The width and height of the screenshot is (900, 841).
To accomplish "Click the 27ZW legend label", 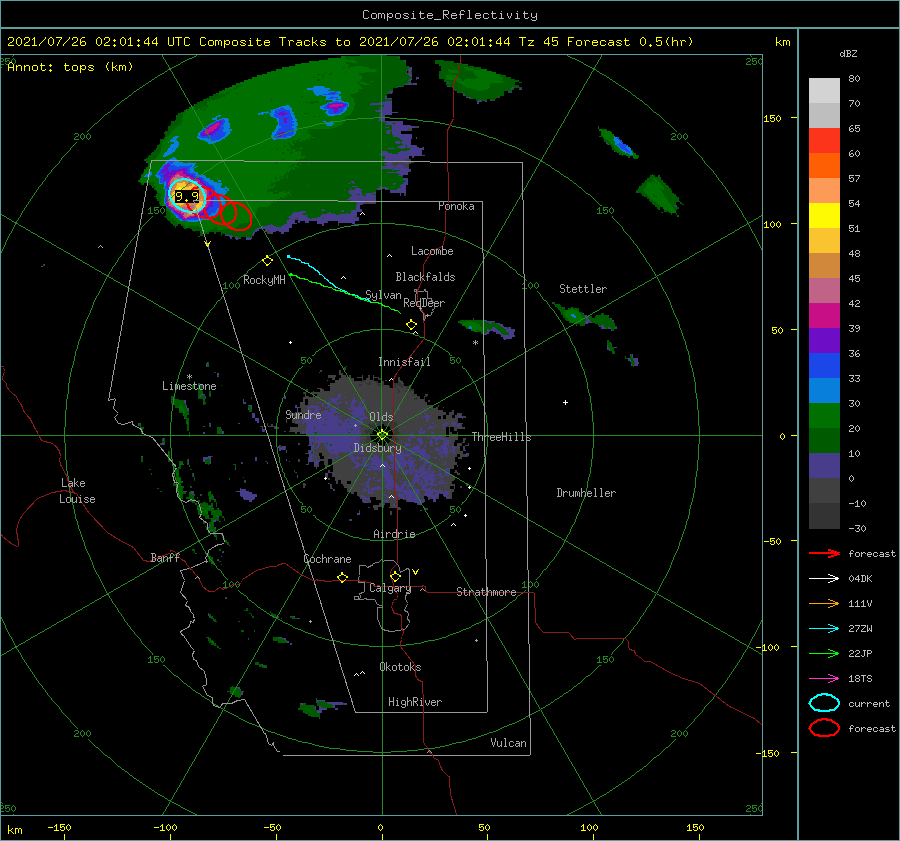I will point(860,629).
